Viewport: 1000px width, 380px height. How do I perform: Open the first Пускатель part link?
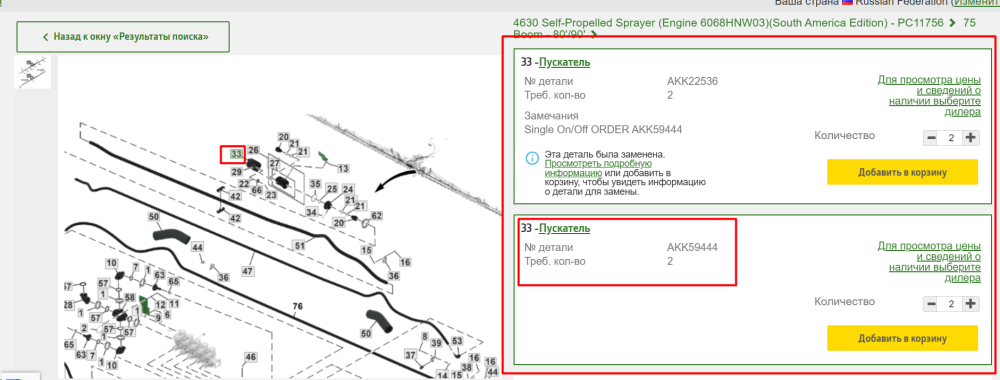[x=564, y=62]
